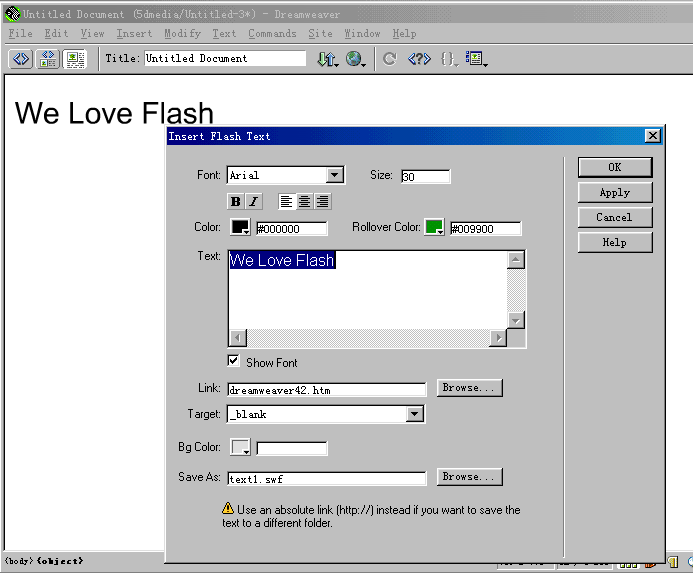Screen dimensions: 693x573
Task: Switch to Design View
Action: click(75, 58)
